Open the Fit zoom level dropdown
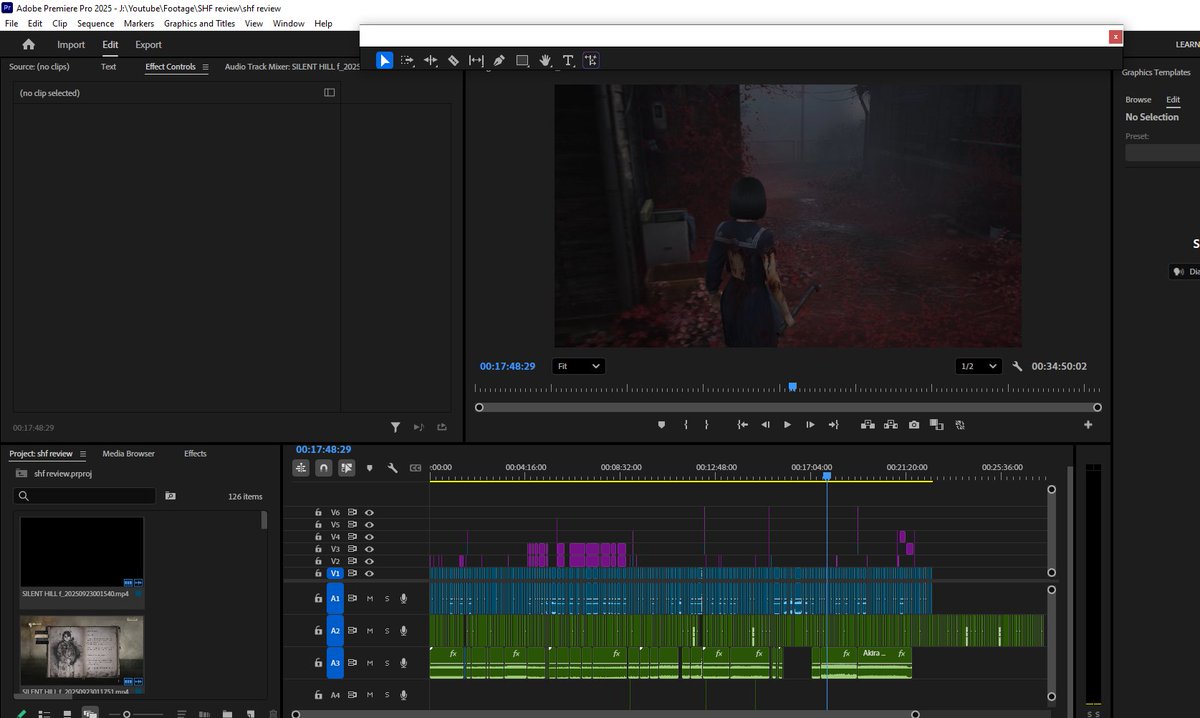 tap(578, 367)
